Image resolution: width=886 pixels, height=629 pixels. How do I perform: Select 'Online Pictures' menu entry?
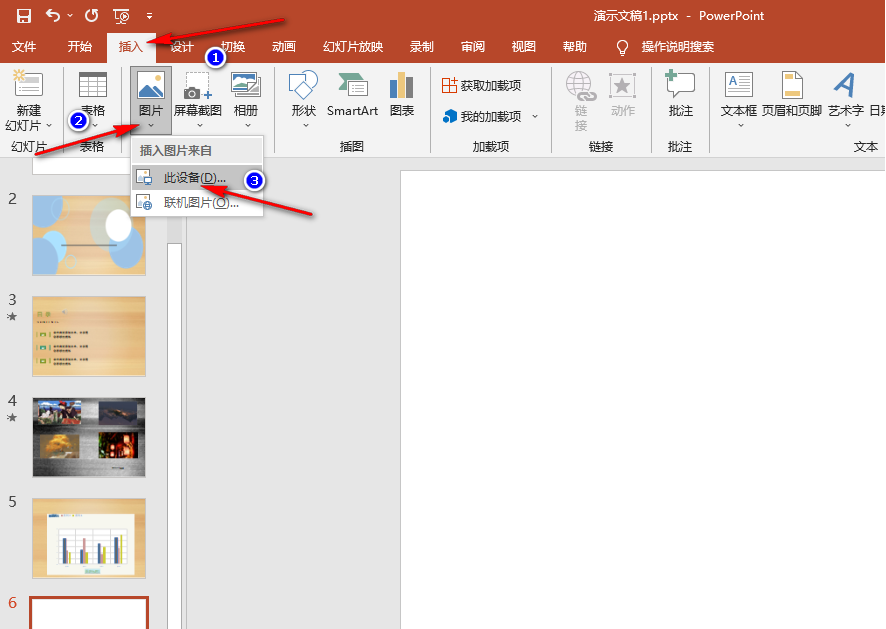200,203
